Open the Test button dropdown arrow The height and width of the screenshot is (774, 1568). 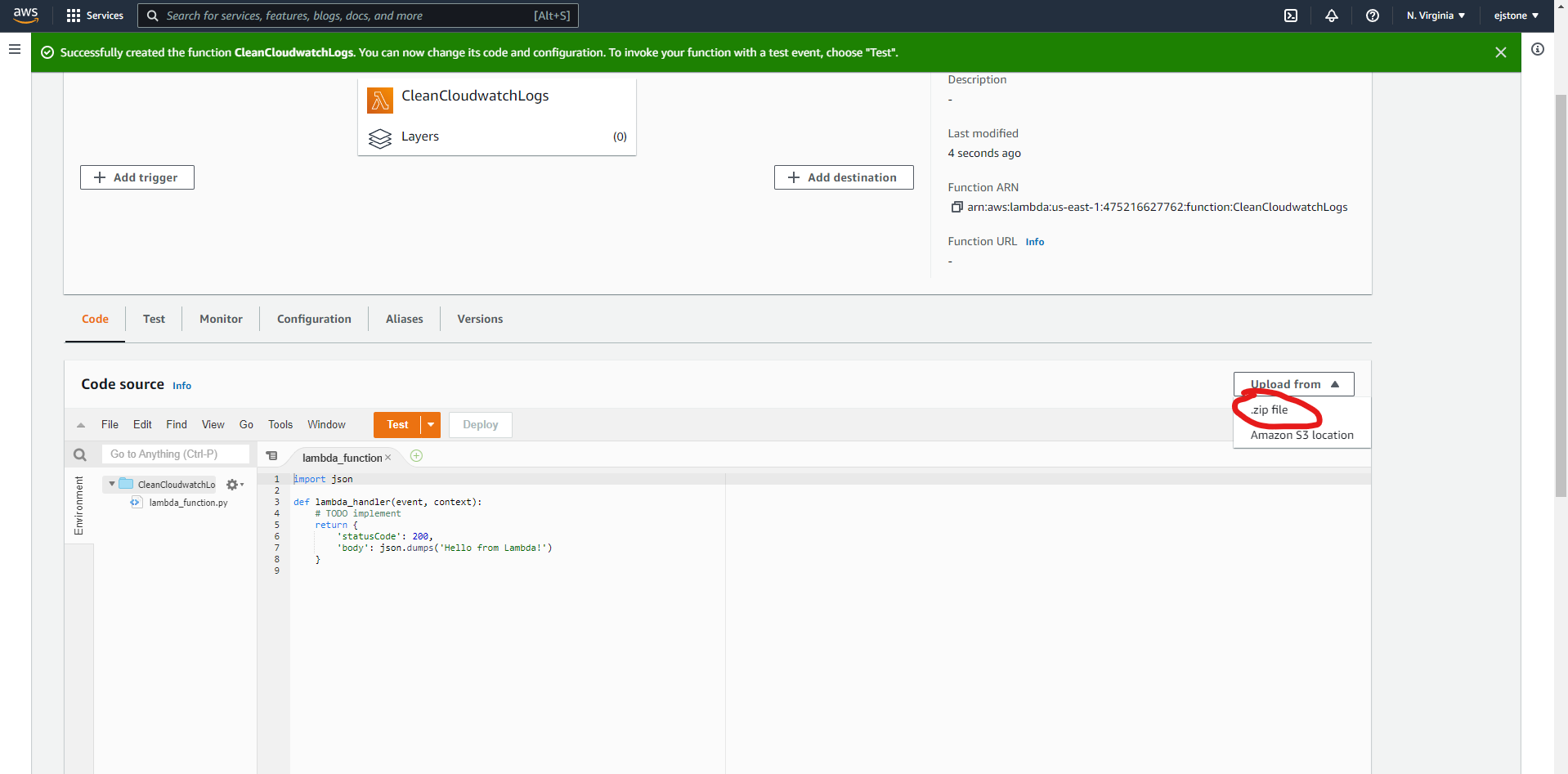[x=431, y=425]
